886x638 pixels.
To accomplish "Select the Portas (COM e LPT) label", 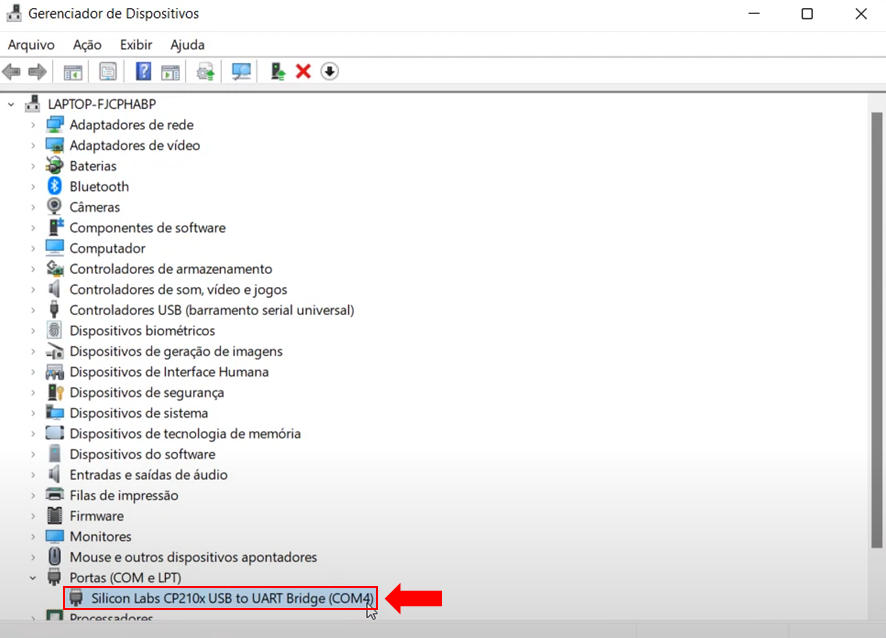I will (125, 578).
